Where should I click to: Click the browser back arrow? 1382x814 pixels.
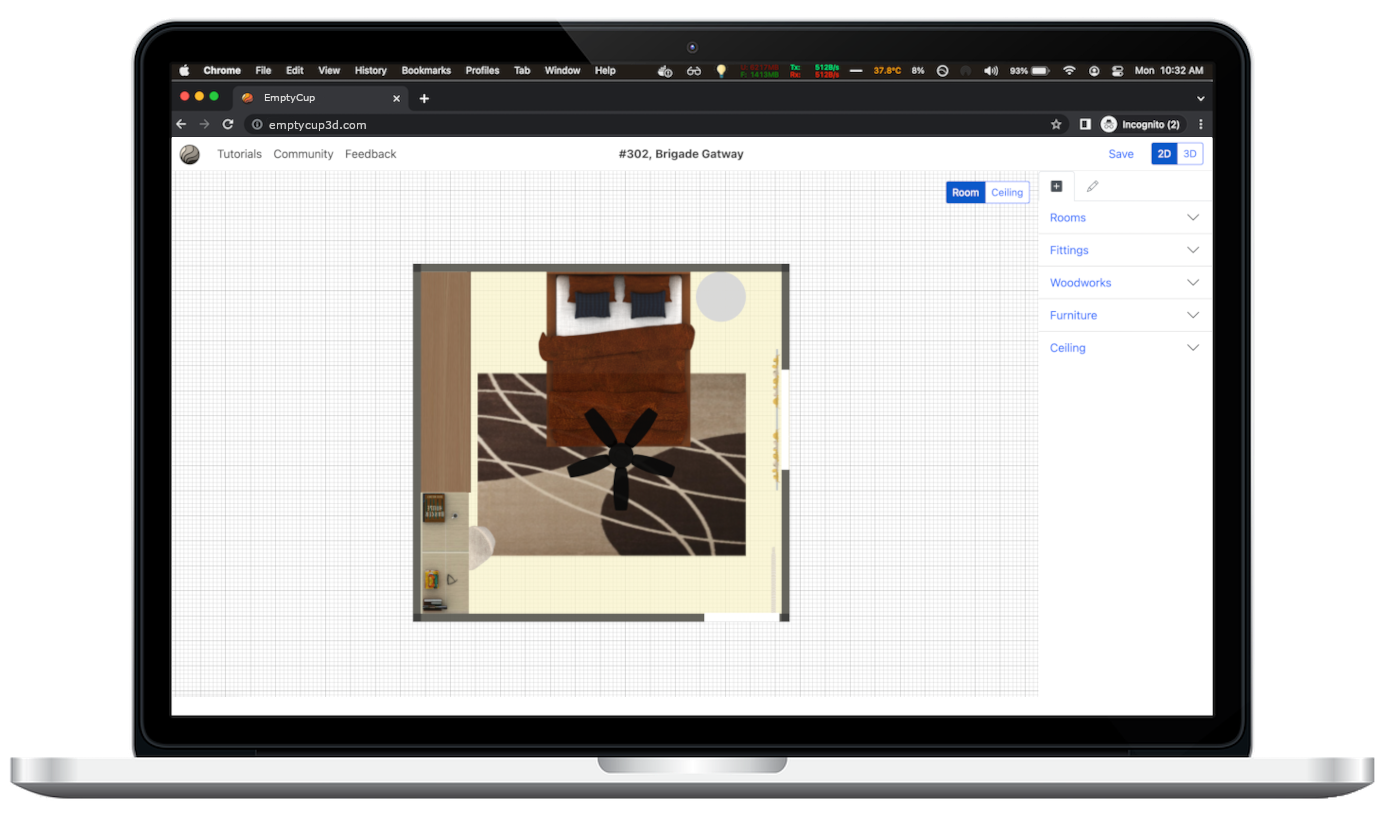(x=181, y=125)
